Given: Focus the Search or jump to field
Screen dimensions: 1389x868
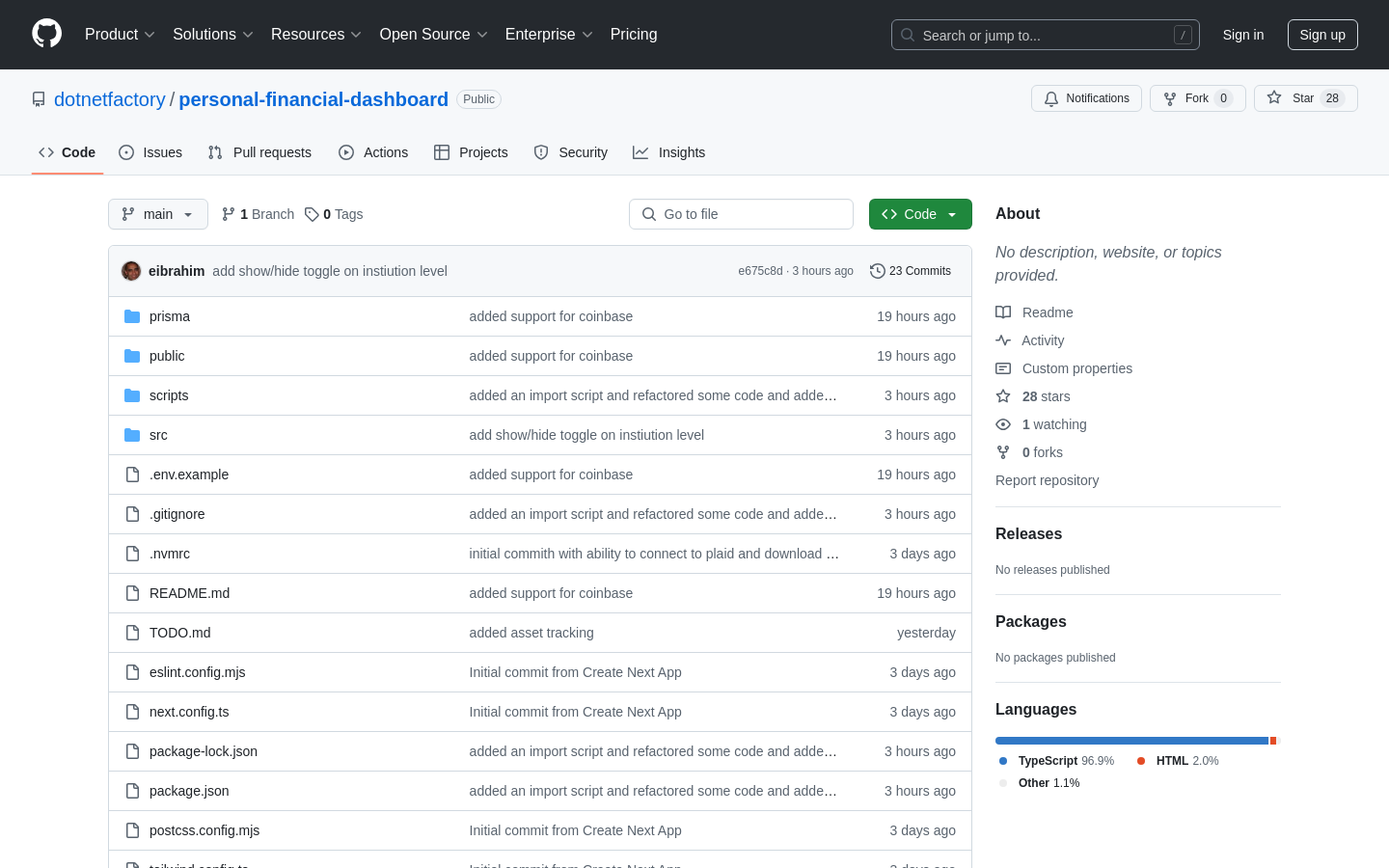Looking at the screenshot, I should [x=1046, y=35].
